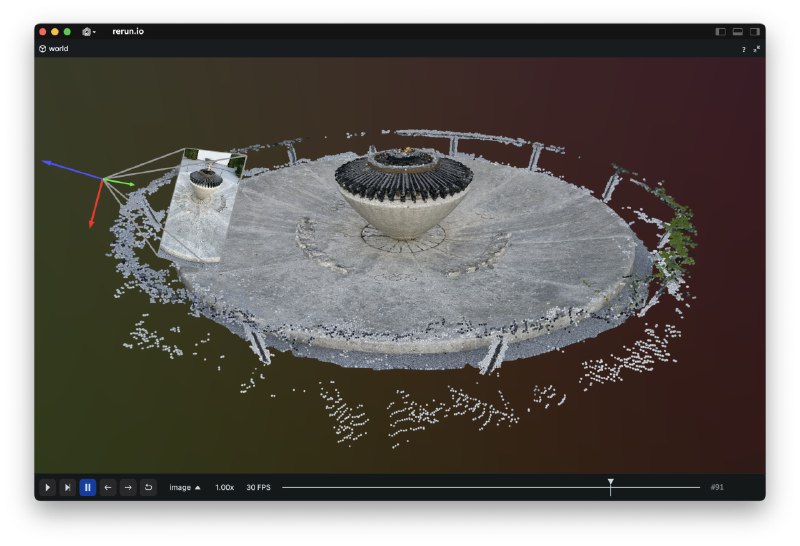Toggle the left blueprint panel
Viewport: 800px width, 546px height.
(720, 32)
